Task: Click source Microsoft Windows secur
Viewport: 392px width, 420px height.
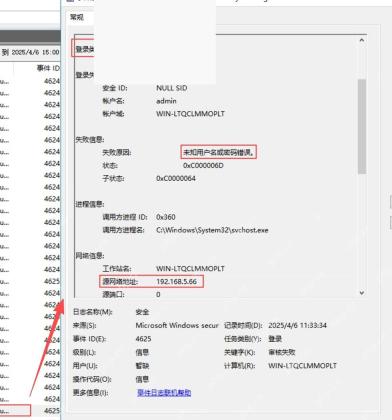Action: click(x=177, y=325)
